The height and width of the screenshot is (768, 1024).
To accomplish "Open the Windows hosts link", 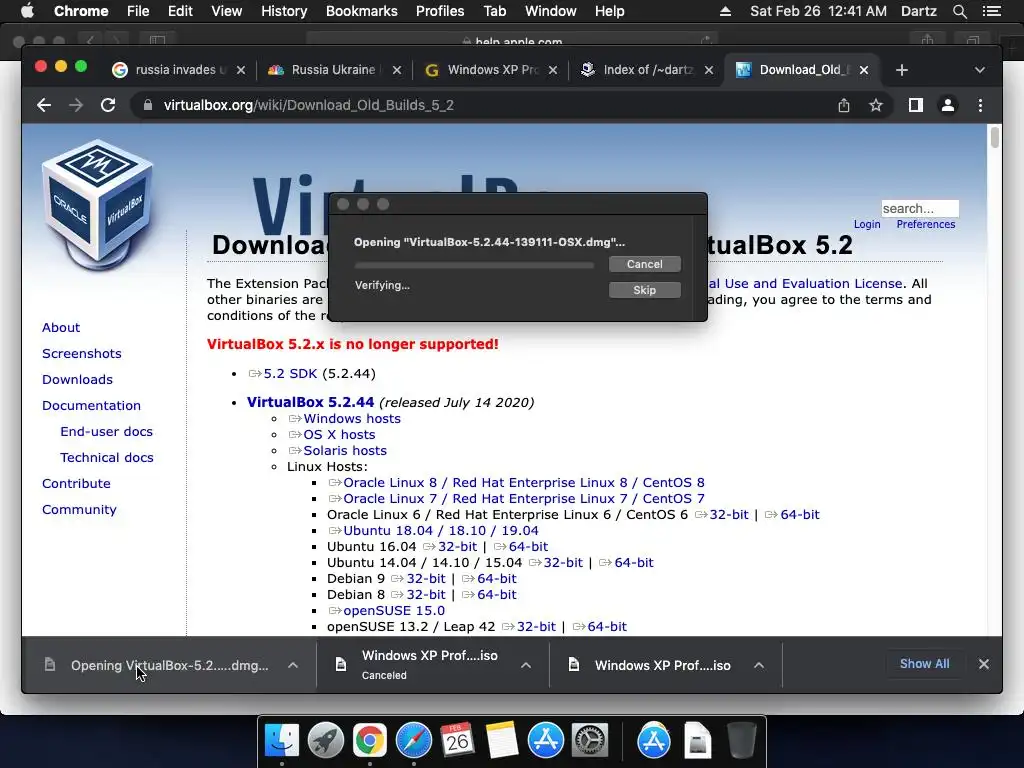I will point(351,419).
